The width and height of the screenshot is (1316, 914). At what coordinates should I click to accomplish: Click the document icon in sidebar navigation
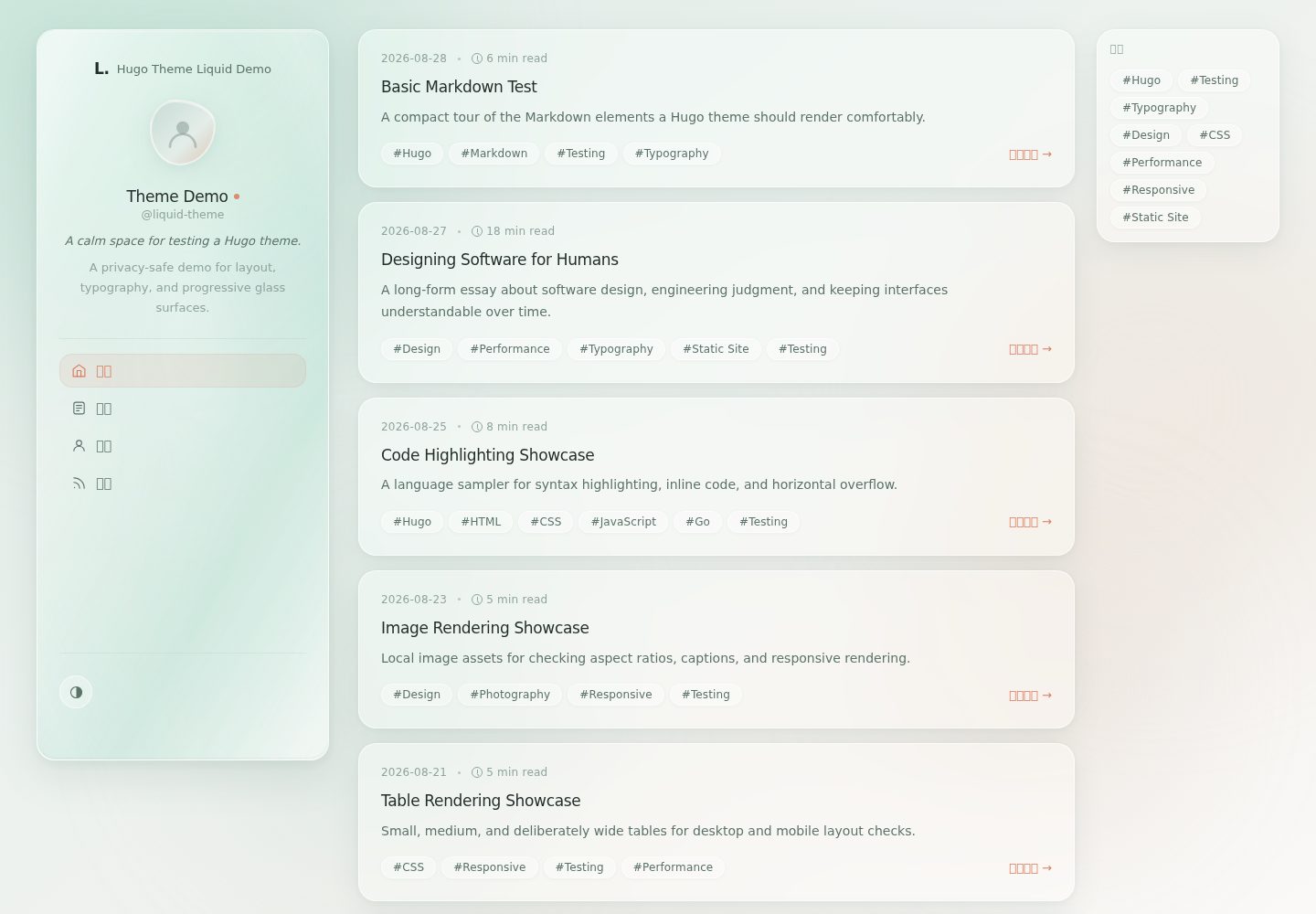(79, 409)
